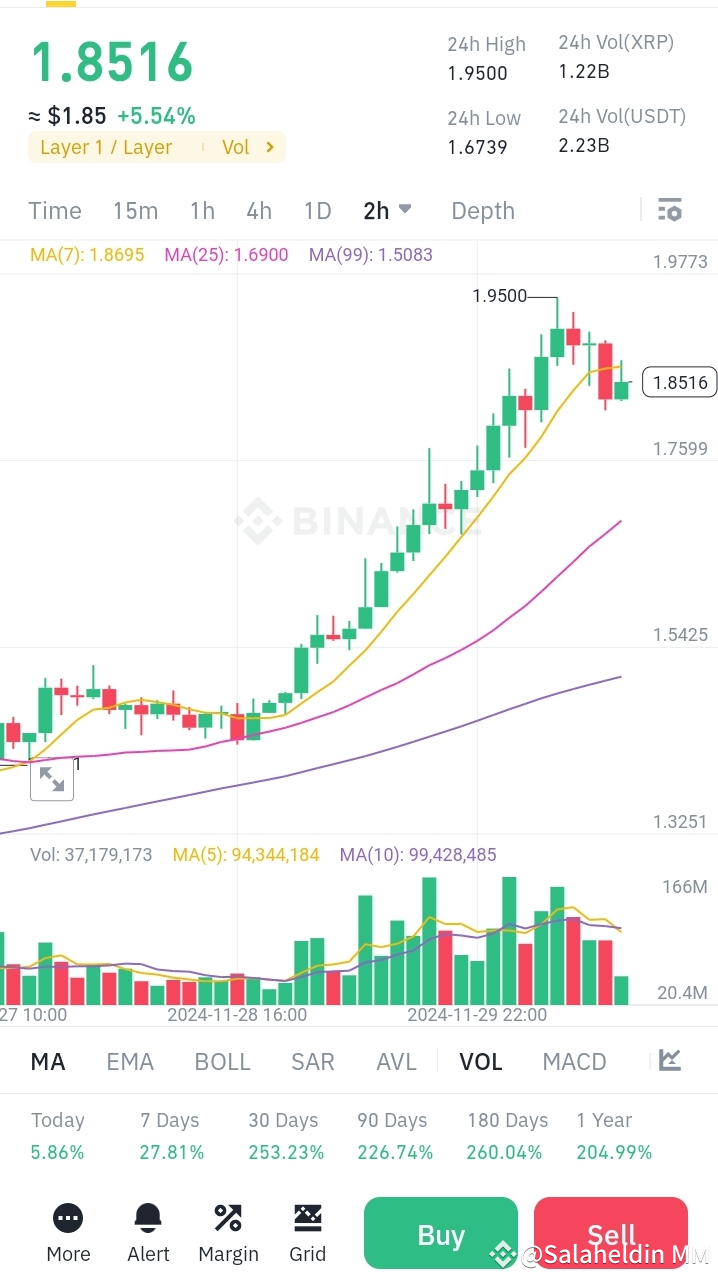Open the More menu icon

[x=68, y=1217]
